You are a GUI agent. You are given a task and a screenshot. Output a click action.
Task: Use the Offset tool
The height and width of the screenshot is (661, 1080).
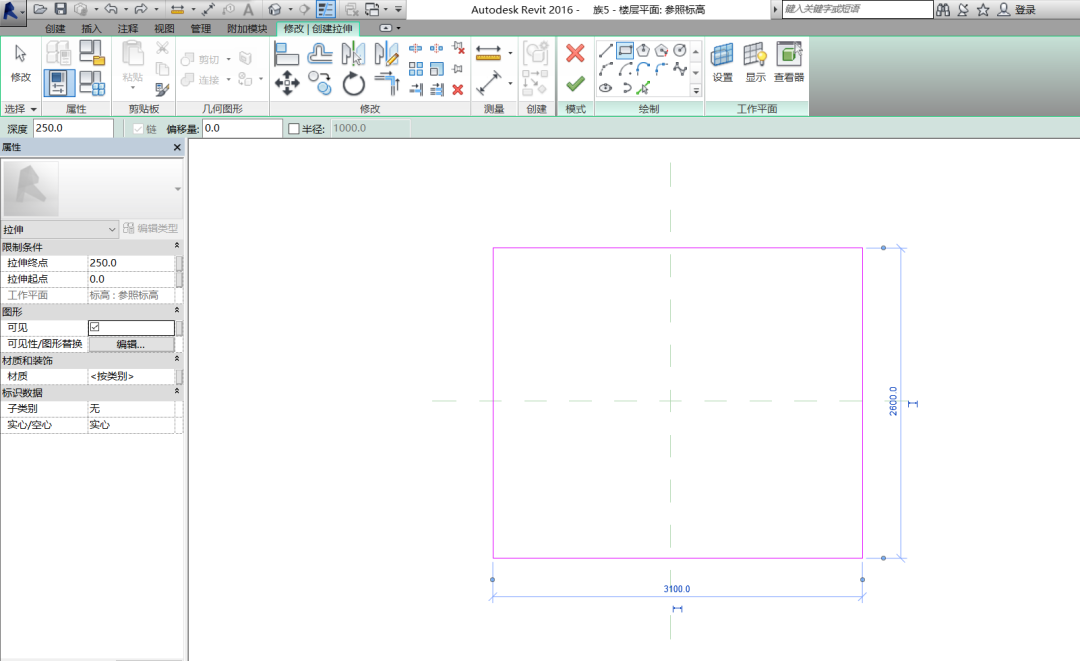coord(320,54)
